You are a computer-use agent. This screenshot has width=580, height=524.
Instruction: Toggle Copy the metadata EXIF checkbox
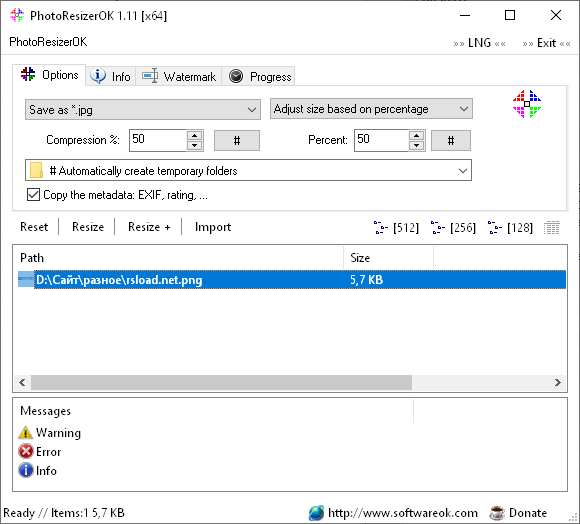click(33, 195)
